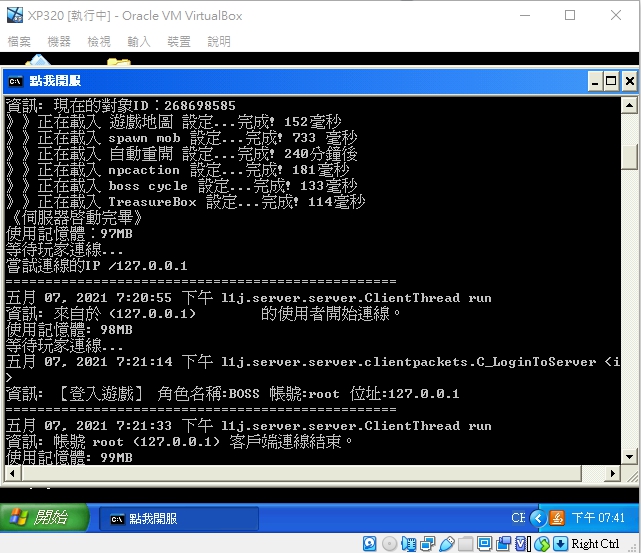
Task: Click the shared folders status icon
Action: point(465,544)
